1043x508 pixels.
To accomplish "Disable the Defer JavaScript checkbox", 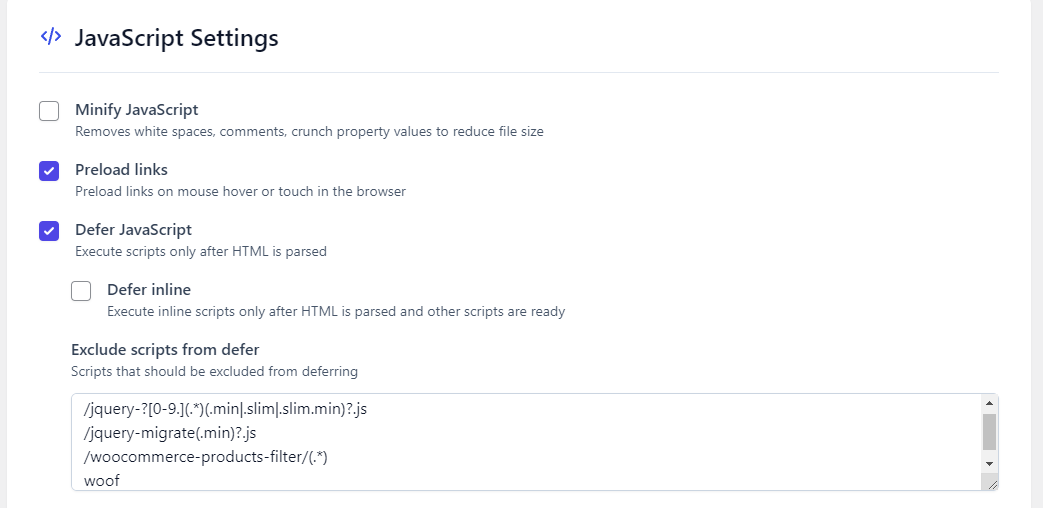I will click(x=49, y=231).
